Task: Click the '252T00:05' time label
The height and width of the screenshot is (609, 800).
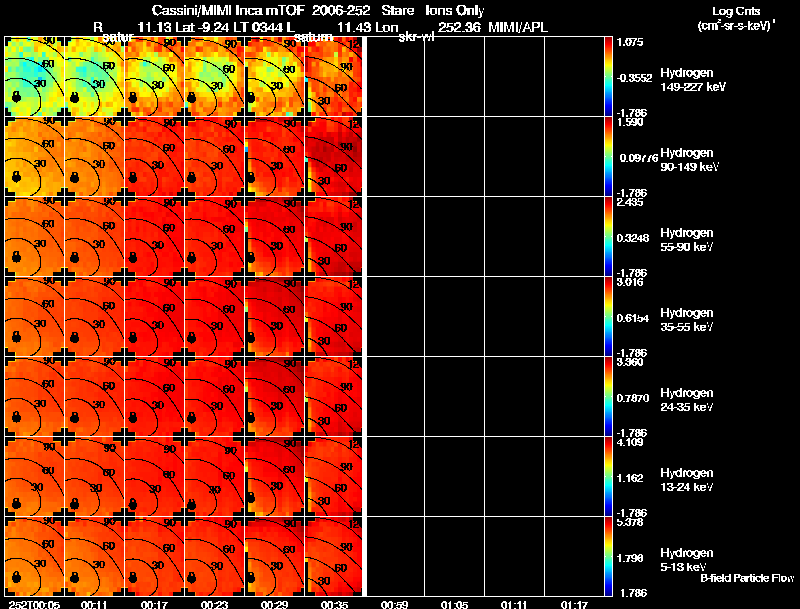Action: (34, 604)
